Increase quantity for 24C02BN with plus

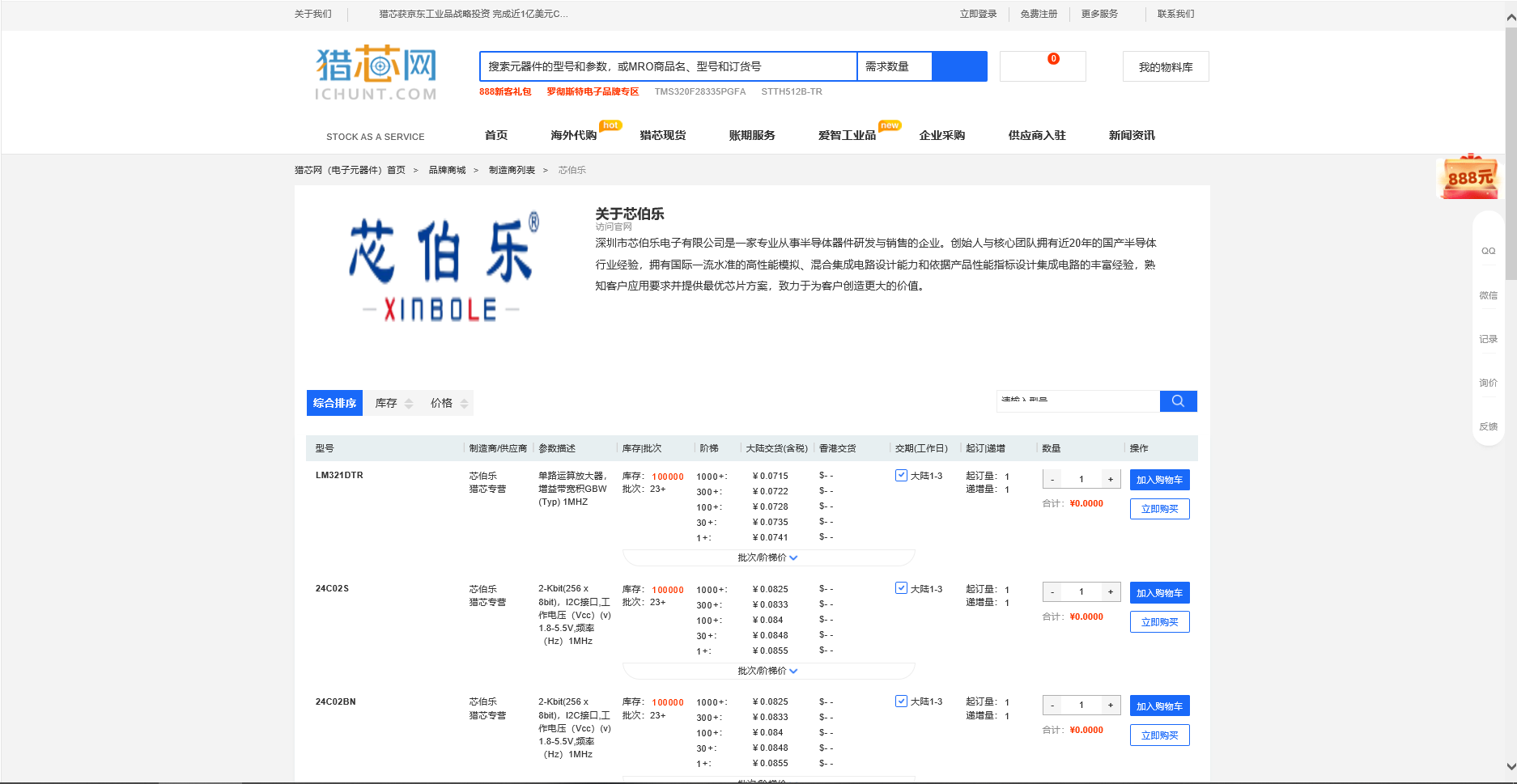[1111, 705]
